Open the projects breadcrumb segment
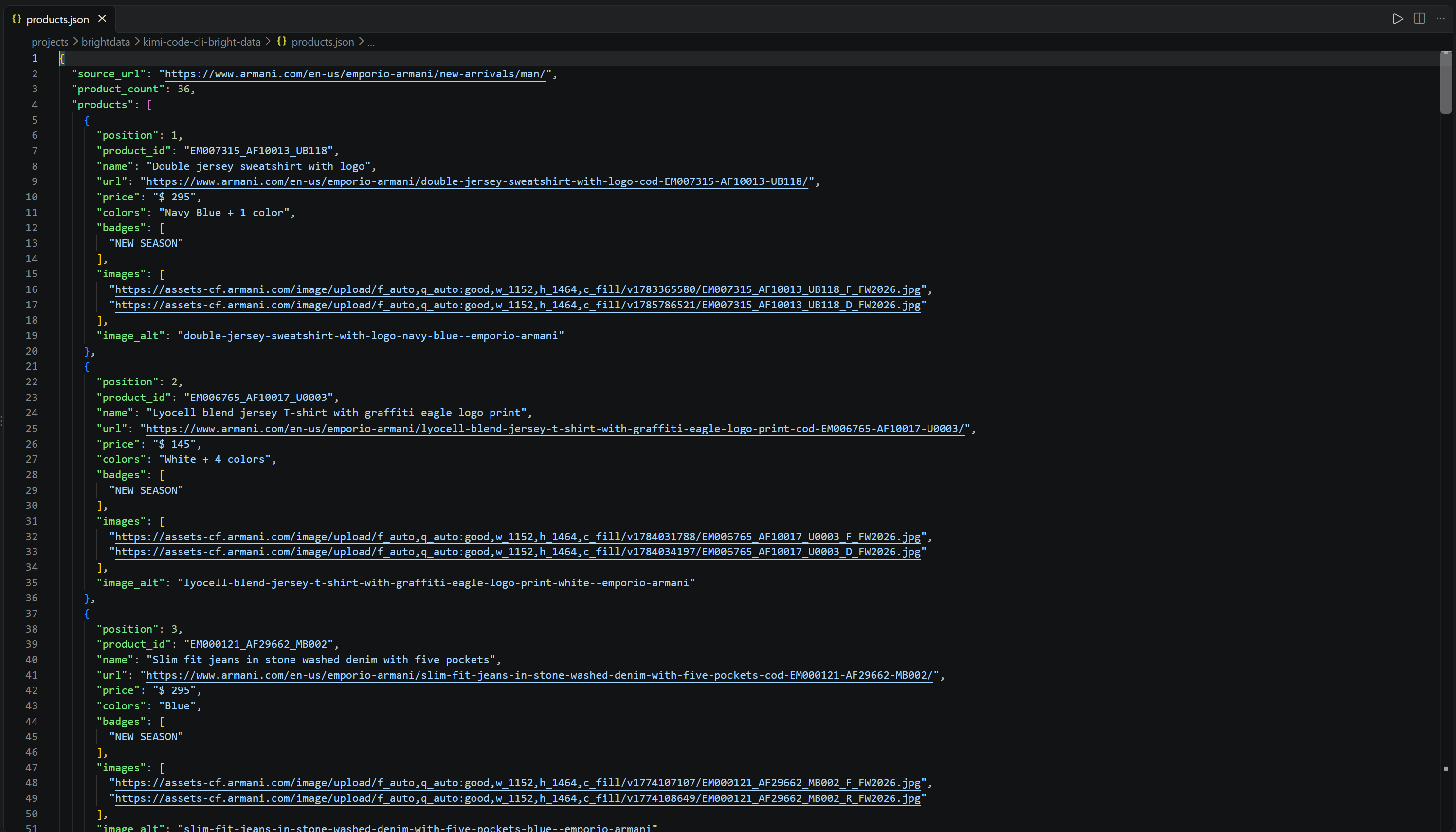1456x832 pixels. [x=50, y=42]
